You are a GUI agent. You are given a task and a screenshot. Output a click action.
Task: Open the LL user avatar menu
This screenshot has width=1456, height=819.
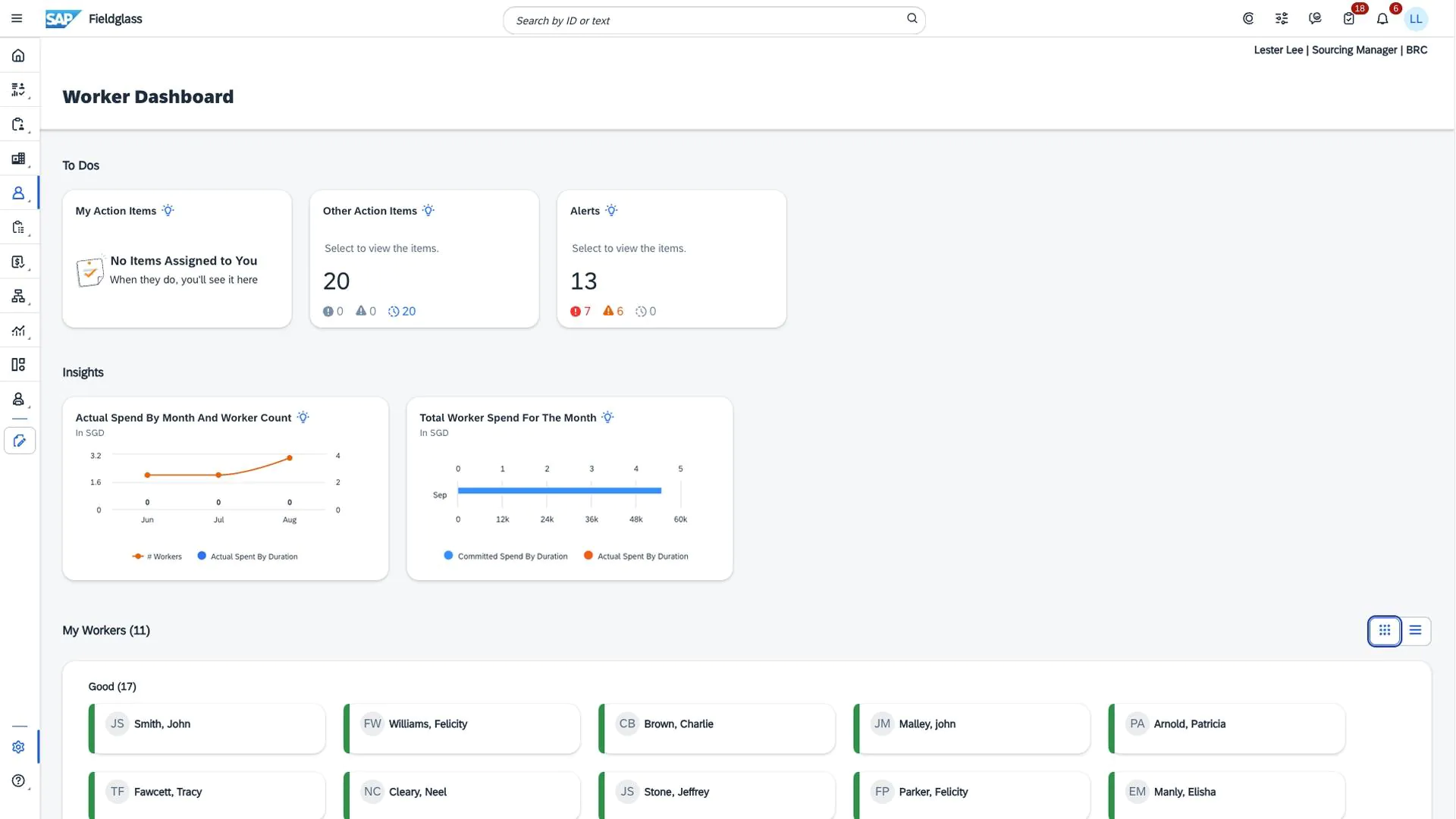click(x=1415, y=19)
